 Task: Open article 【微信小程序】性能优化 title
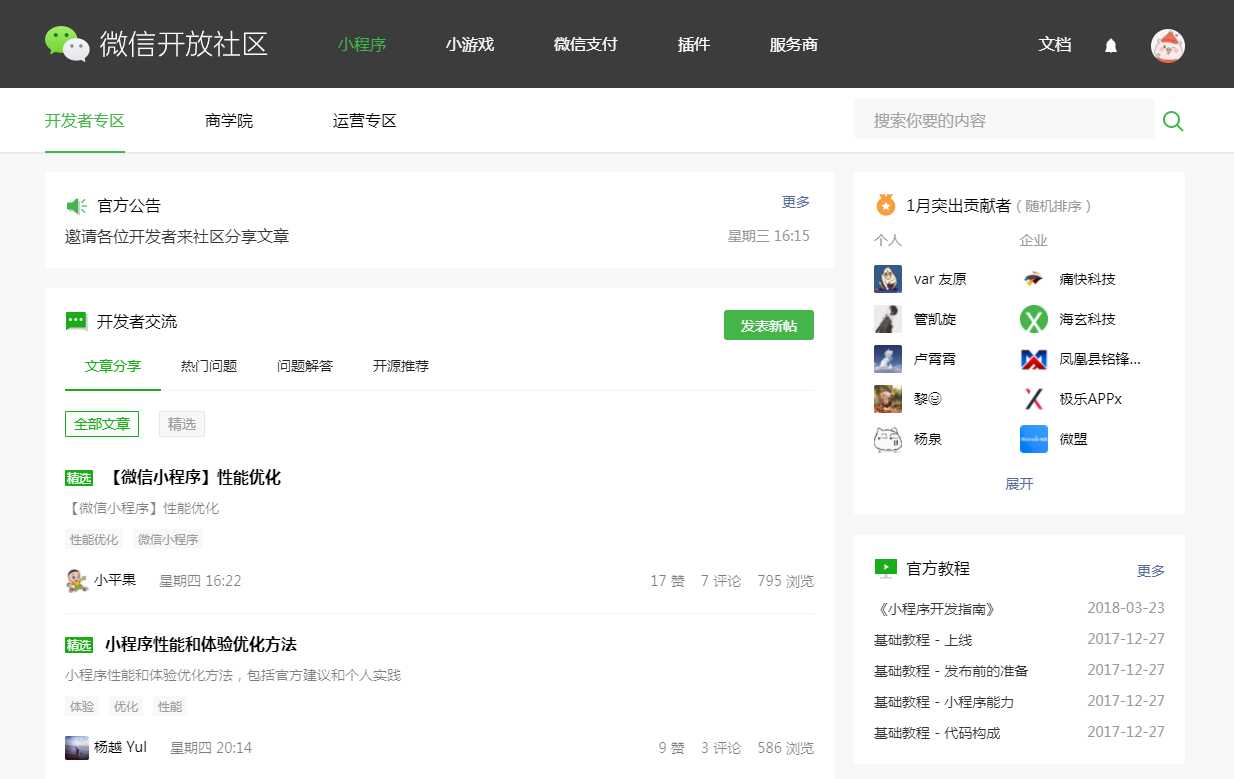coord(193,478)
